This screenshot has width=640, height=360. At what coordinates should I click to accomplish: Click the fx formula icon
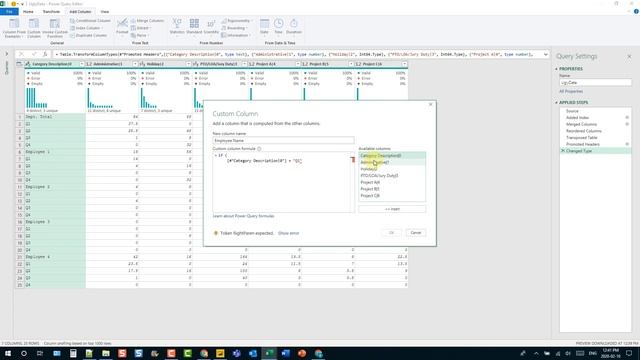coord(45,54)
